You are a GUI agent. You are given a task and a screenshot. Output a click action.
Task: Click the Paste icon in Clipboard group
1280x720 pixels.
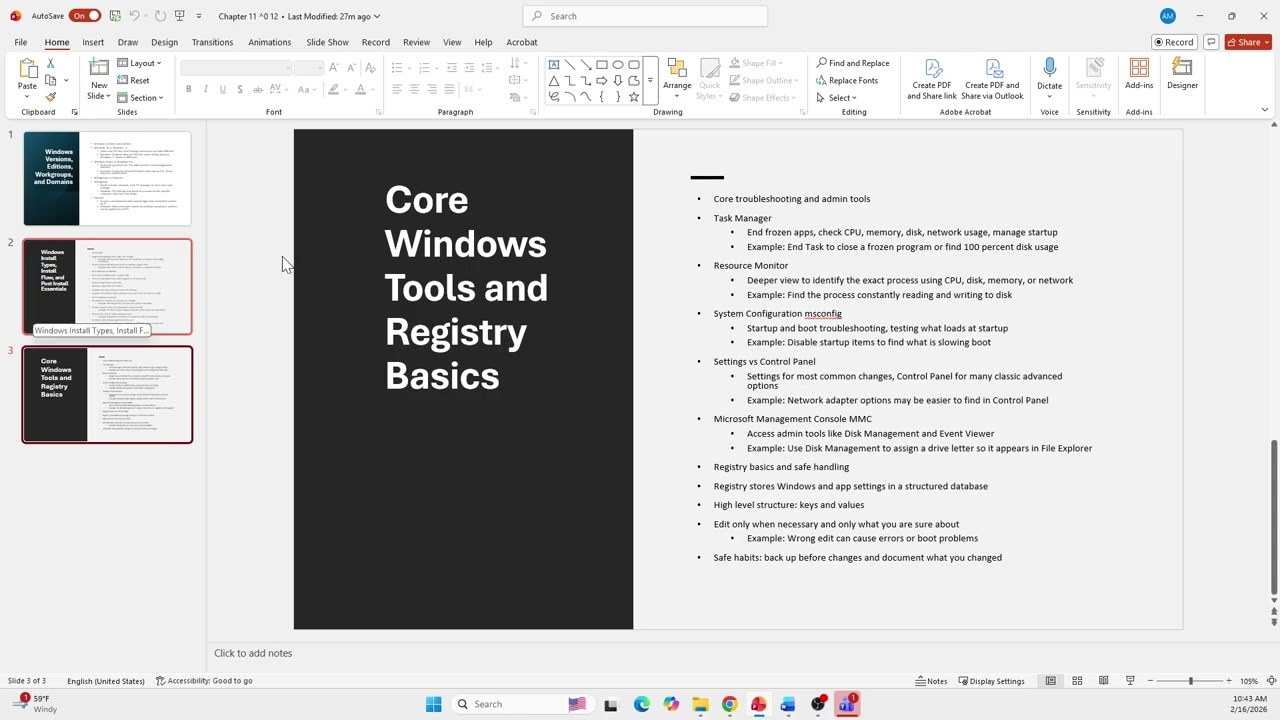(x=27, y=69)
